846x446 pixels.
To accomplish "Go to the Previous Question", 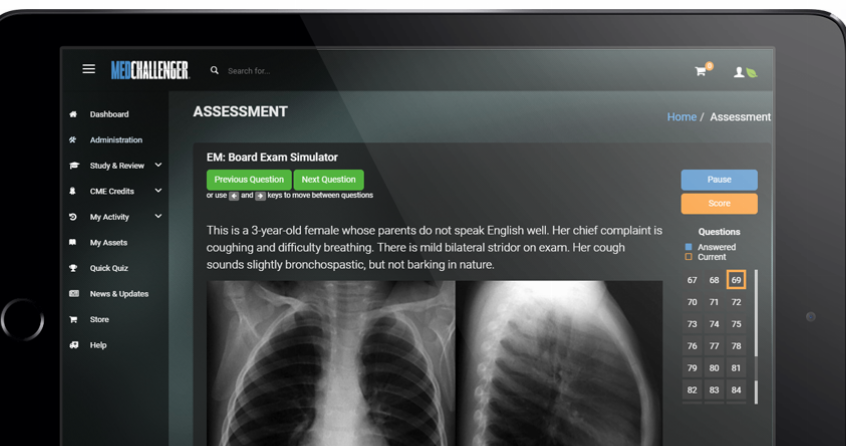I will point(249,180).
